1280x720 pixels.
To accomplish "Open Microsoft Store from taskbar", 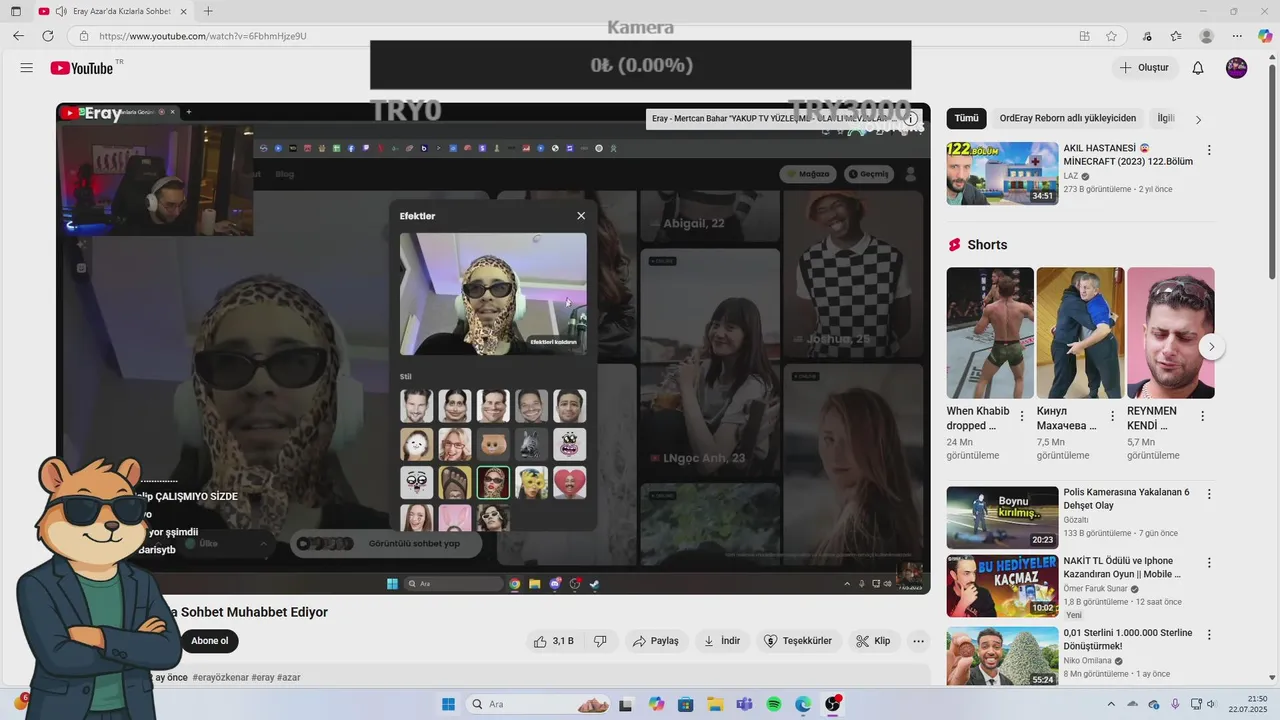I will (685, 704).
